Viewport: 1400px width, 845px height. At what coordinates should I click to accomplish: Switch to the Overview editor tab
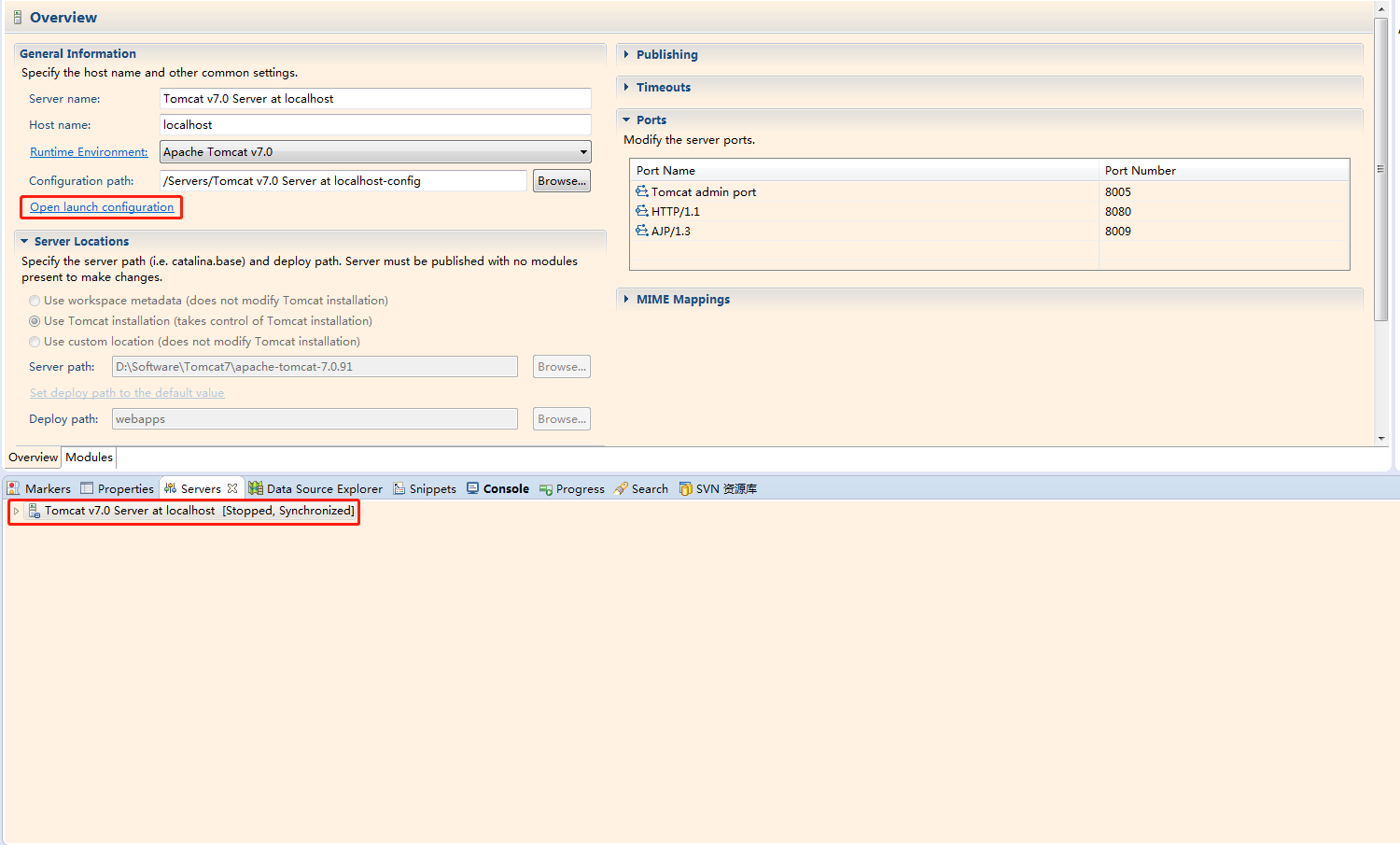click(x=33, y=458)
